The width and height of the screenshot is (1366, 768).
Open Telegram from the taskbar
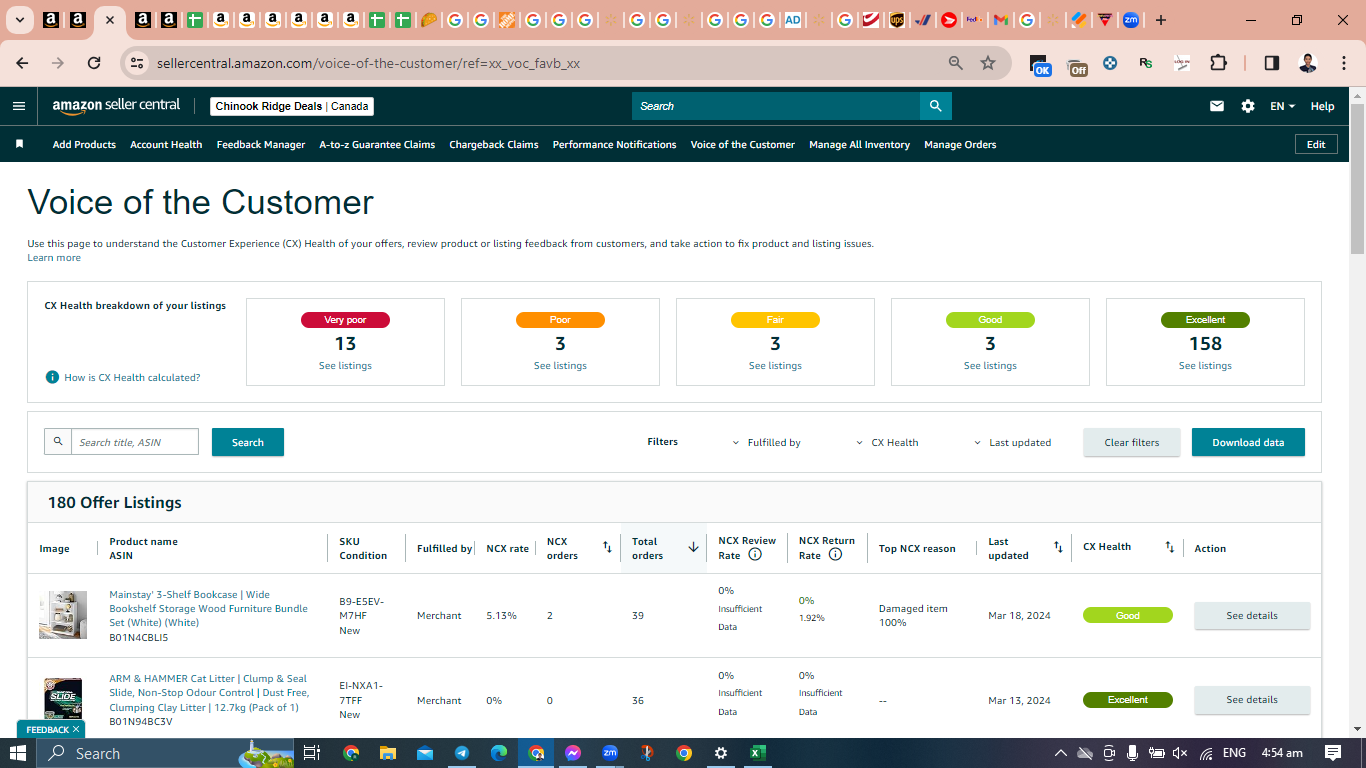click(462, 753)
